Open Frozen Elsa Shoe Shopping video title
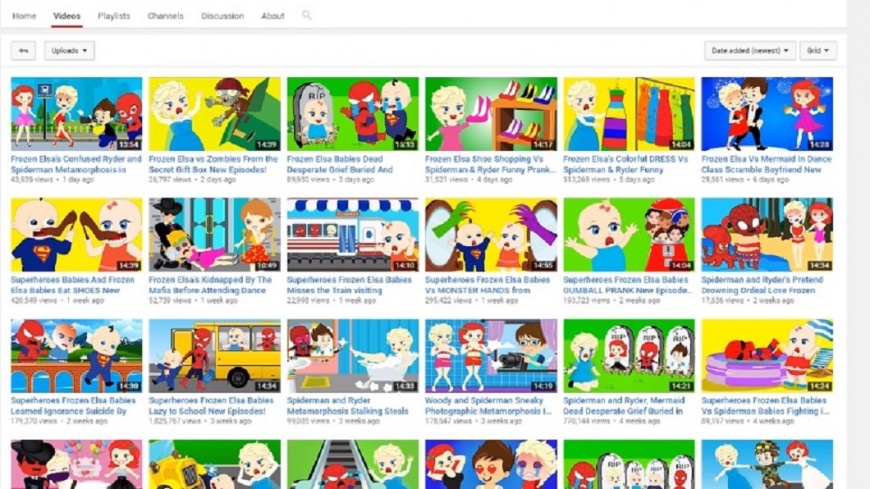Image resolution: width=870 pixels, height=489 pixels. 490,164
